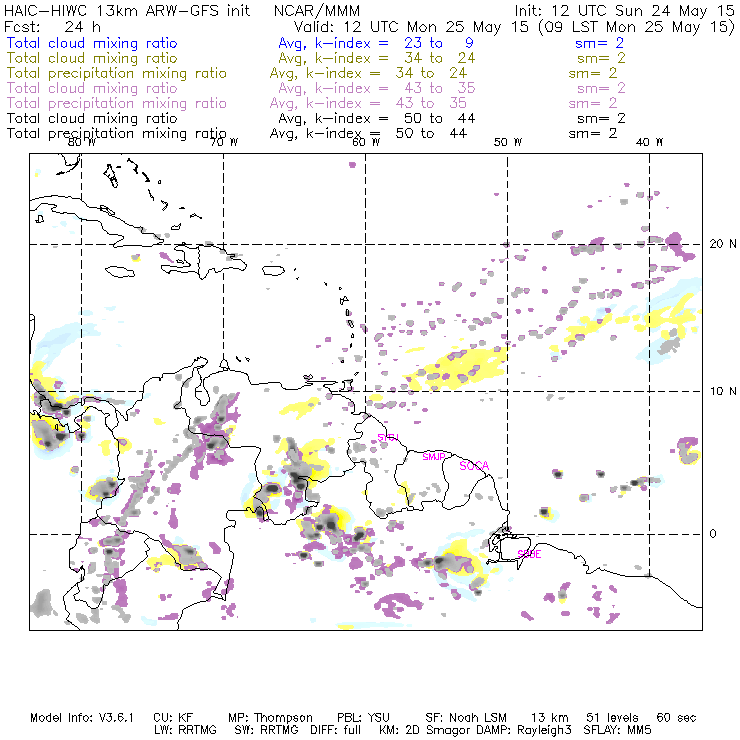Click the '(09 LST Mon 25 May 15)' local time
740x740 pixels.
click(636, 27)
